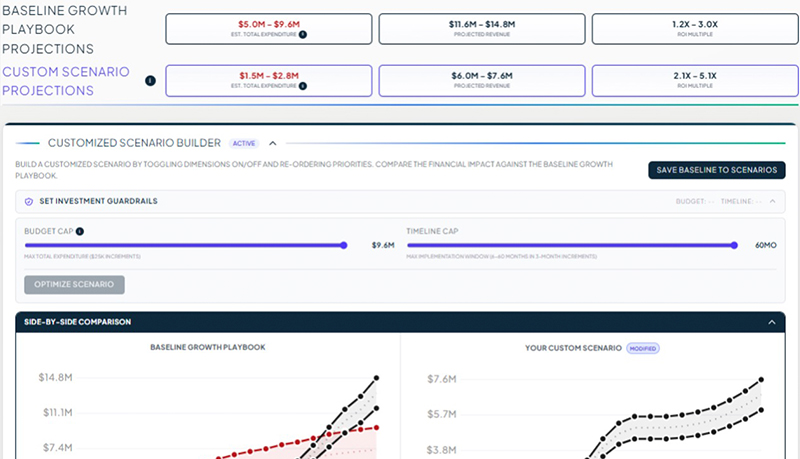
Task: Click the Budget Cap info icon
Action: 80,231
